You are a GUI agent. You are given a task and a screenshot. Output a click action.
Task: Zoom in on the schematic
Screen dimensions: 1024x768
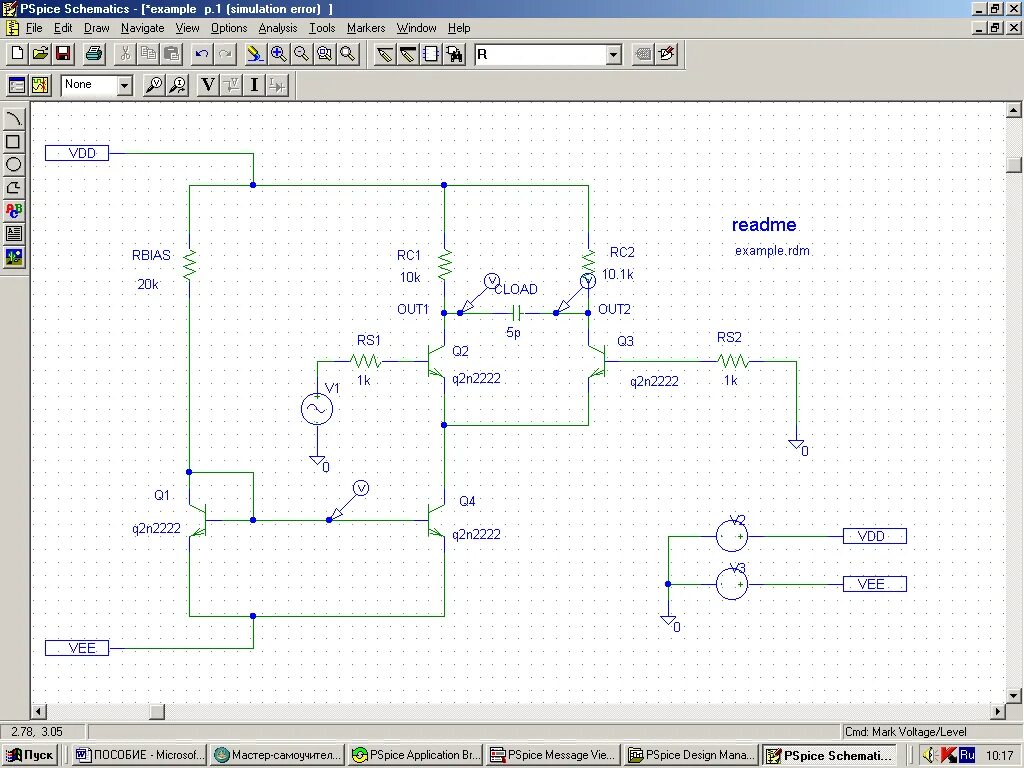tap(279, 54)
